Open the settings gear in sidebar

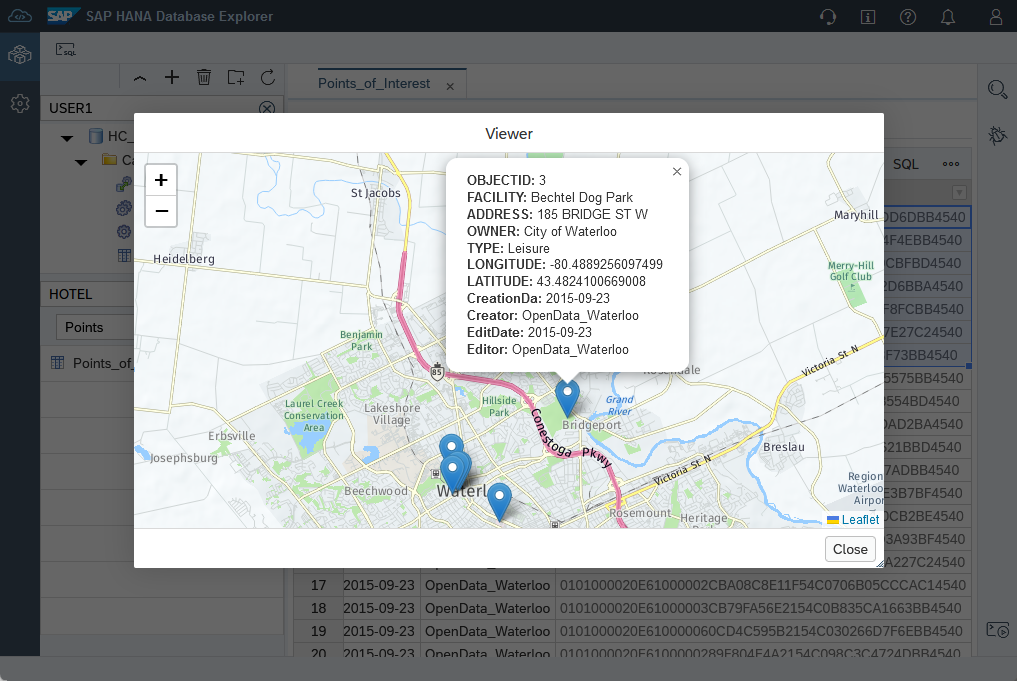pos(19,103)
